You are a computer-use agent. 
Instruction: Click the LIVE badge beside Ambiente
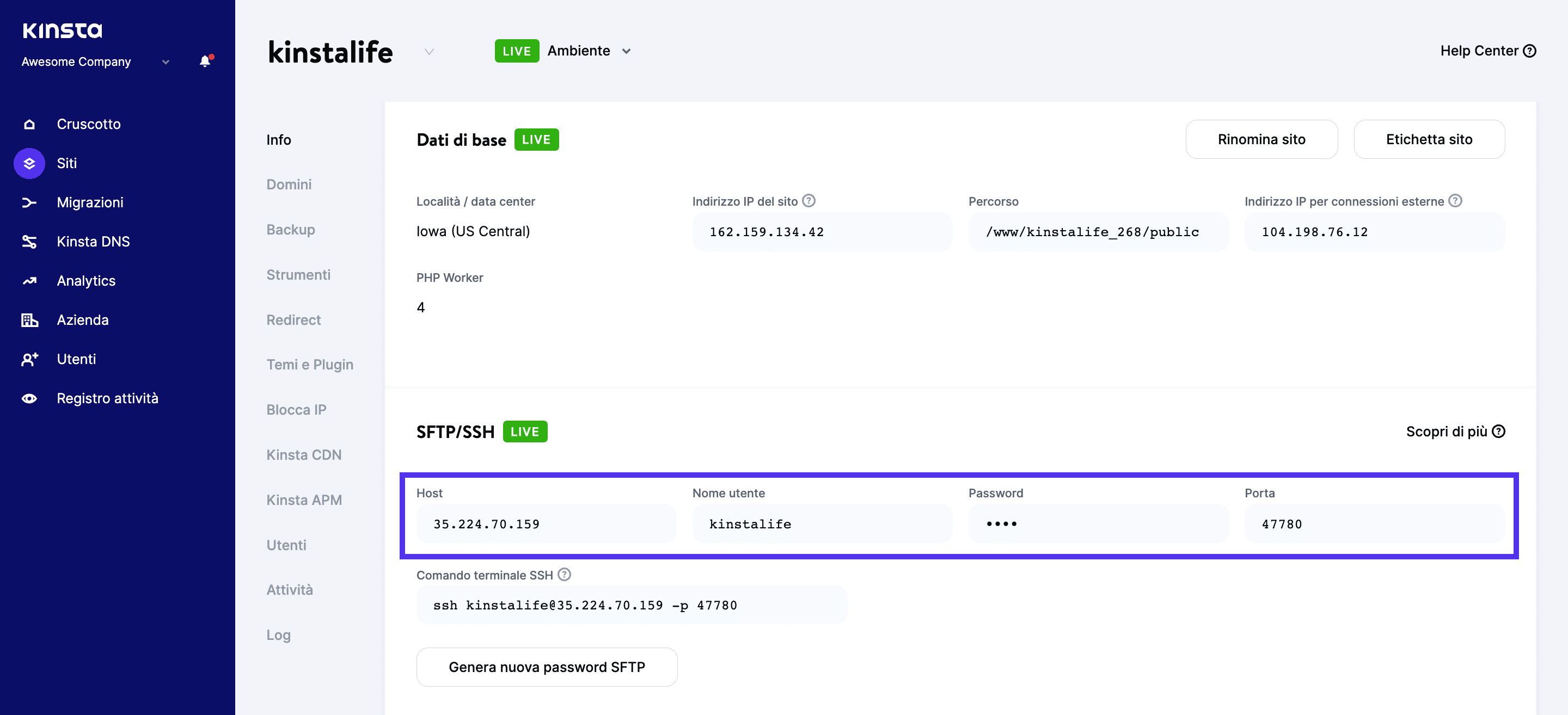pos(517,51)
